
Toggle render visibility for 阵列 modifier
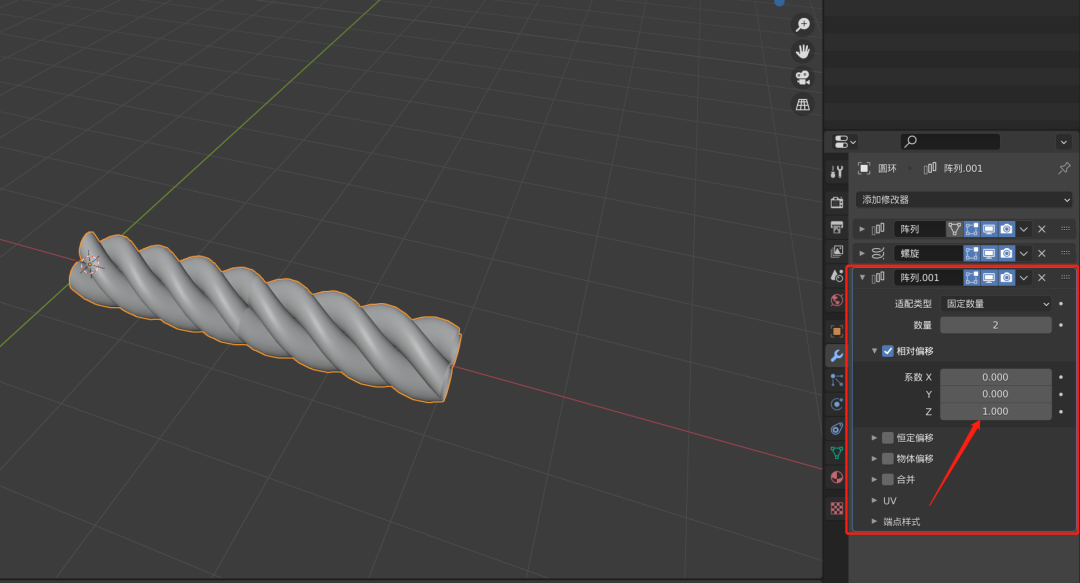[1006, 229]
